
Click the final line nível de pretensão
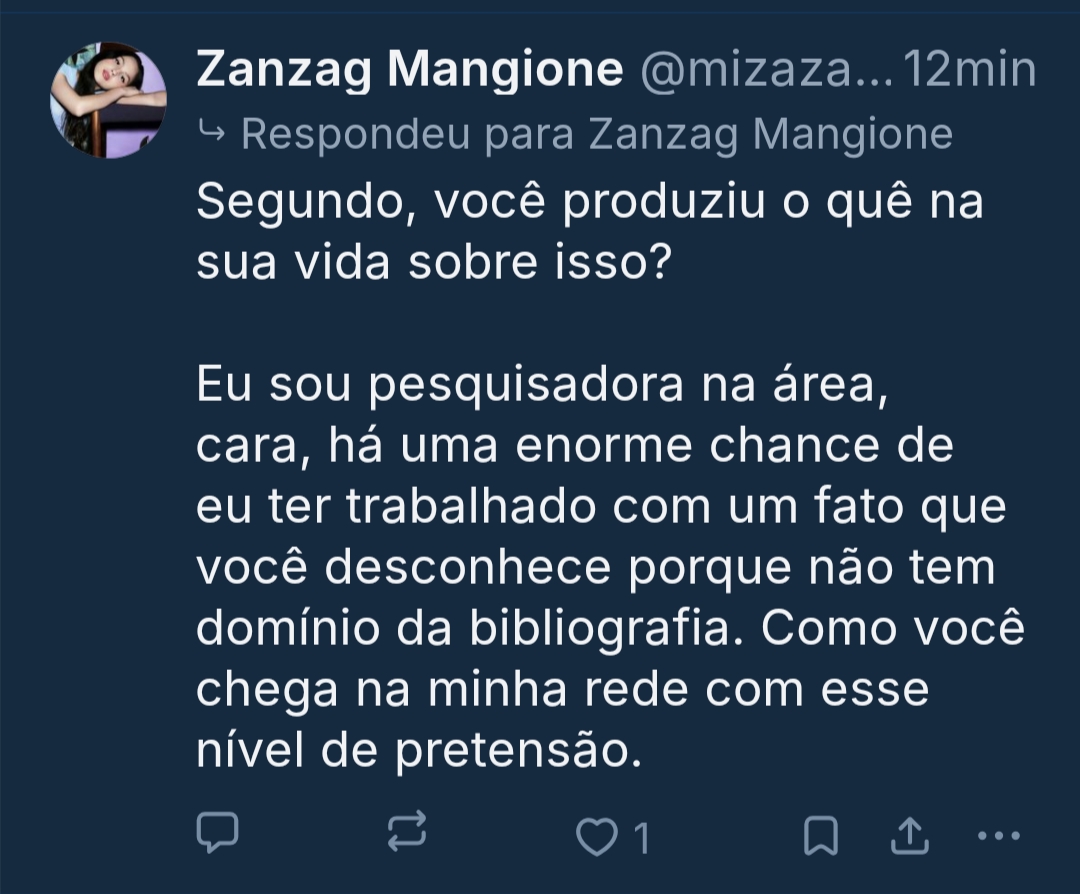pyautogui.click(x=418, y=751)
